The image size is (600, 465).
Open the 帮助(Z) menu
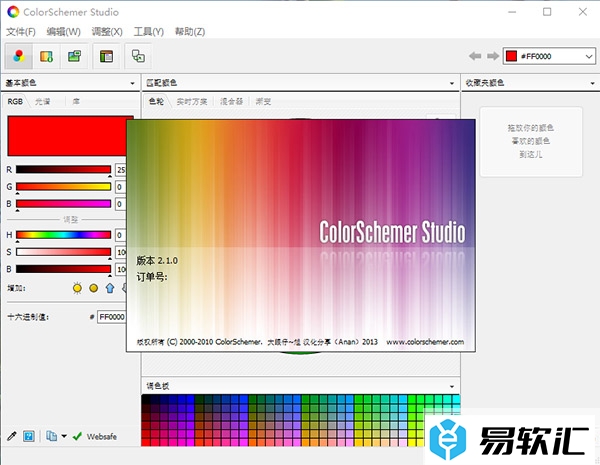click(190, 32)
